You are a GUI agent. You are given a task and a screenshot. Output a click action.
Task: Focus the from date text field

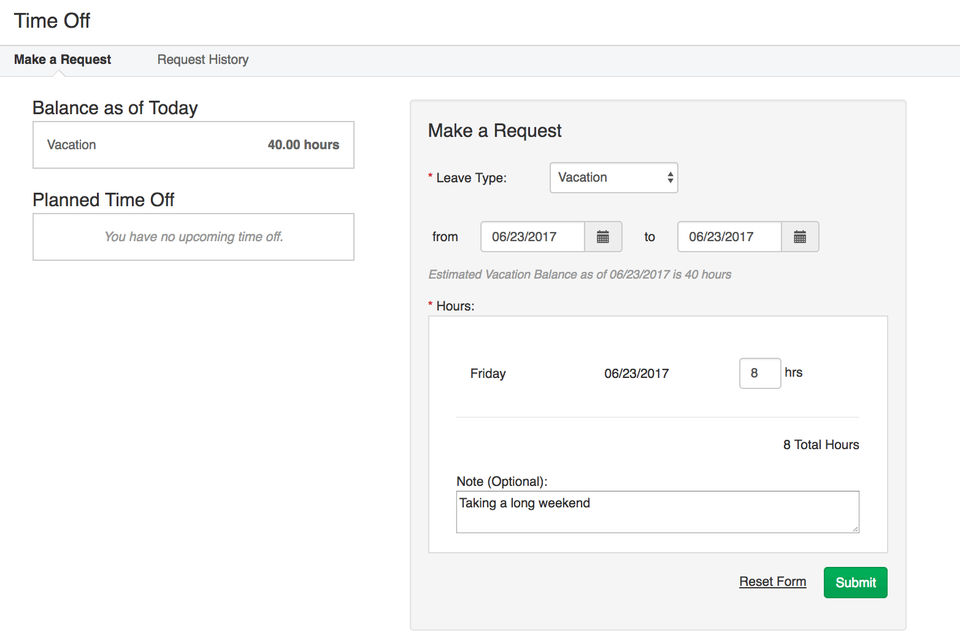tap(532, 237)
